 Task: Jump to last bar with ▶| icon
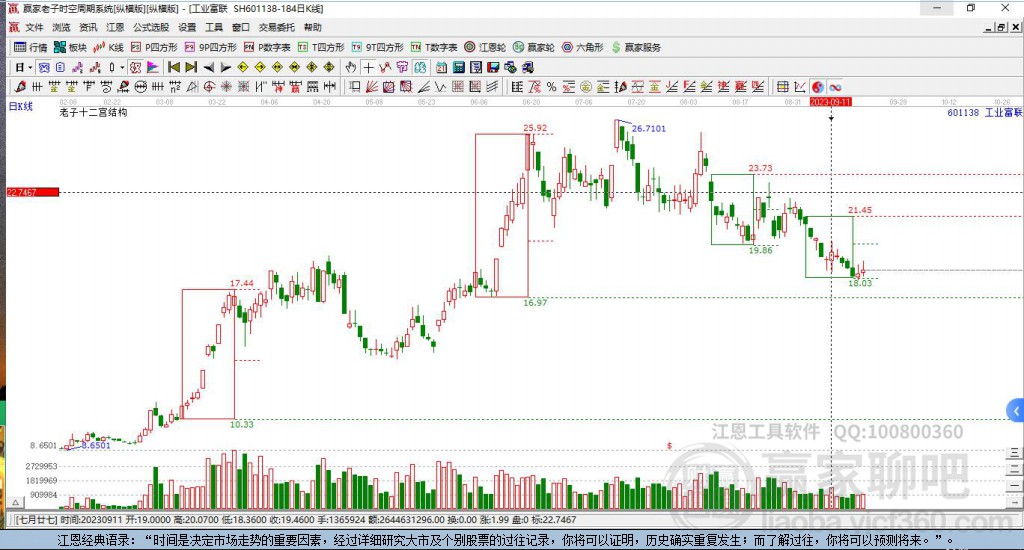[x=191, y=67]
